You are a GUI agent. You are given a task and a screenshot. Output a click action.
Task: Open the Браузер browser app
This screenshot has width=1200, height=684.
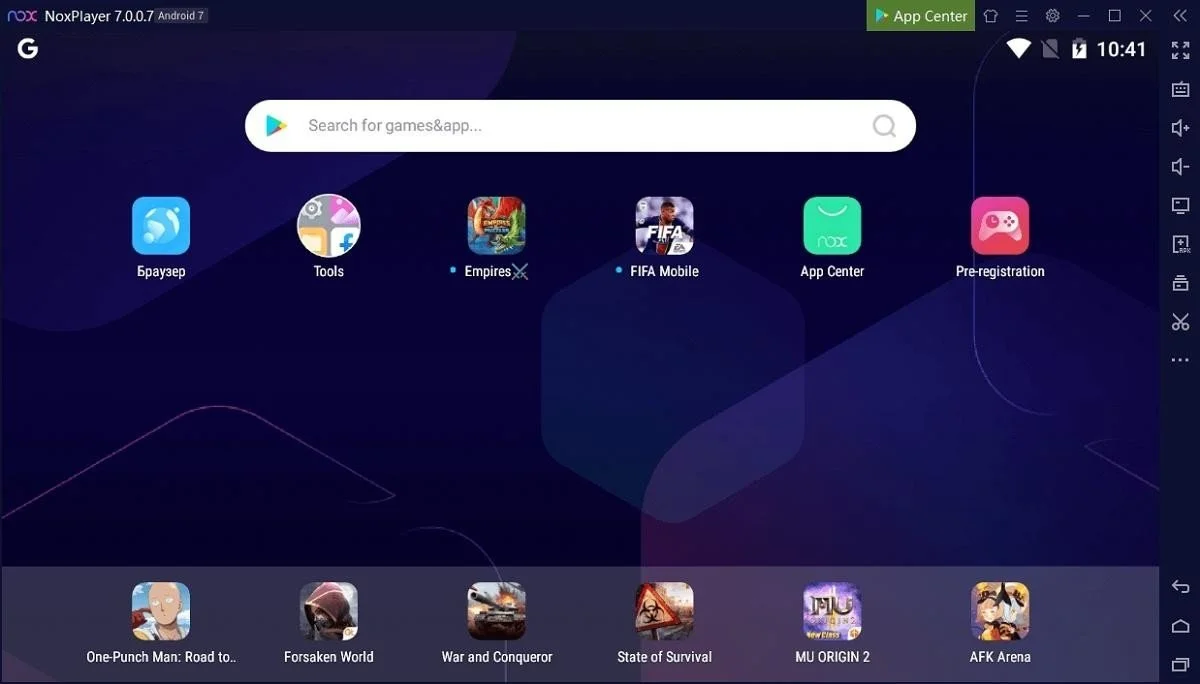161,226
